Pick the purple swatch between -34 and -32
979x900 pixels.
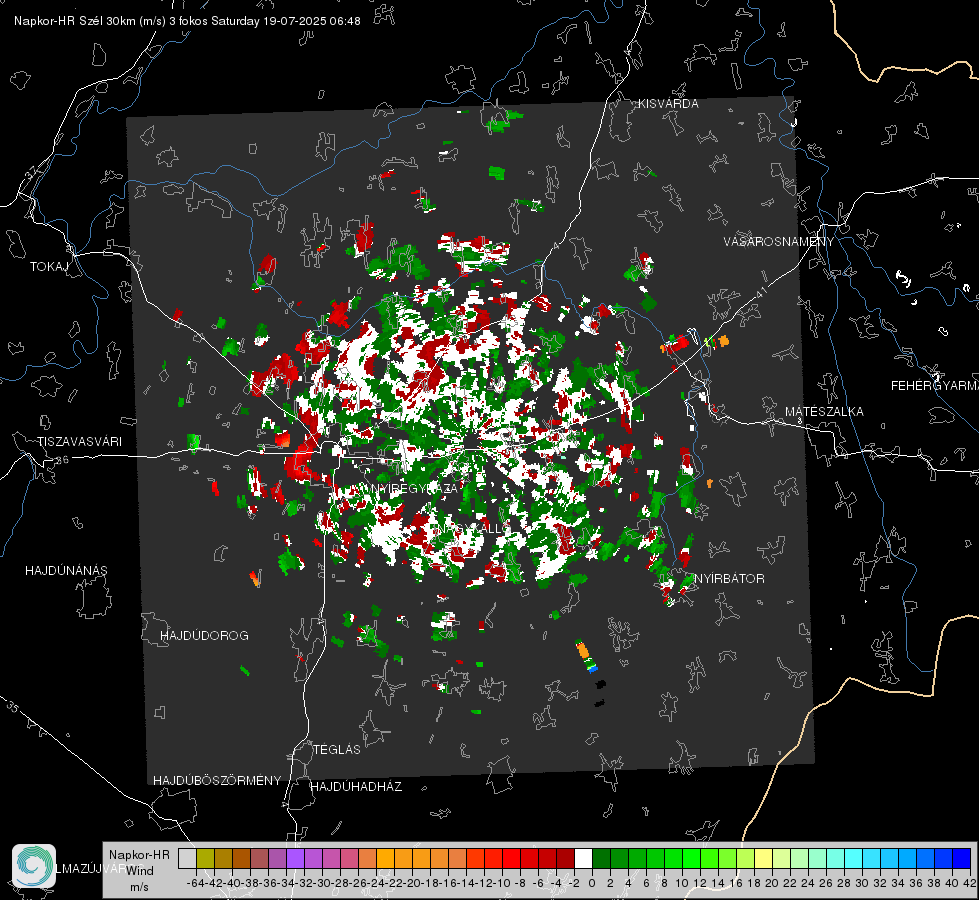(x=295, y=858)
